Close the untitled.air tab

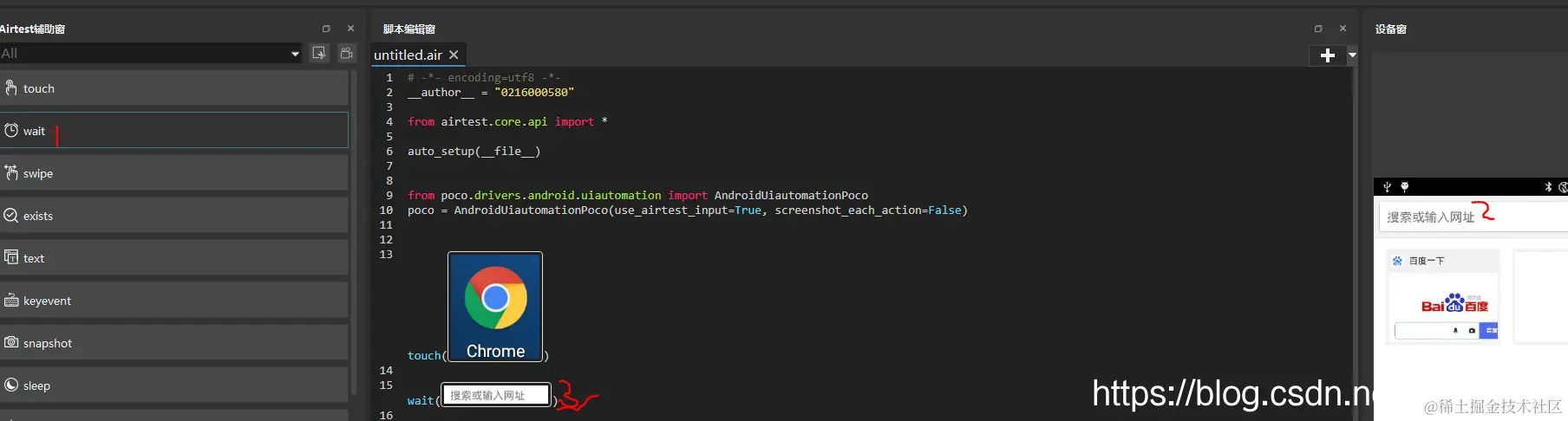coord(454,55)
